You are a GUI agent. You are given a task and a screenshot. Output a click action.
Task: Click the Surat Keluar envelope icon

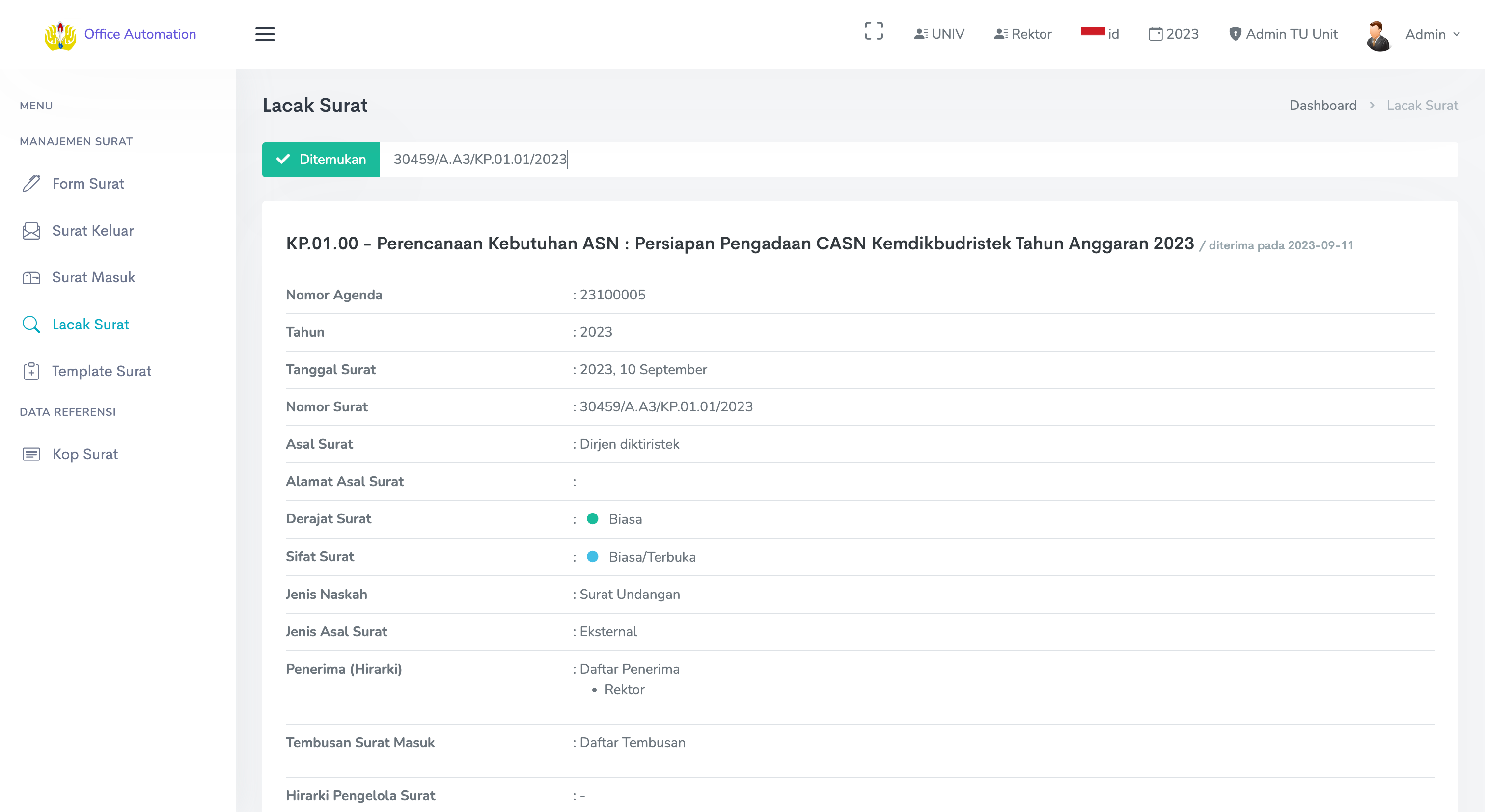pos(31,231)
